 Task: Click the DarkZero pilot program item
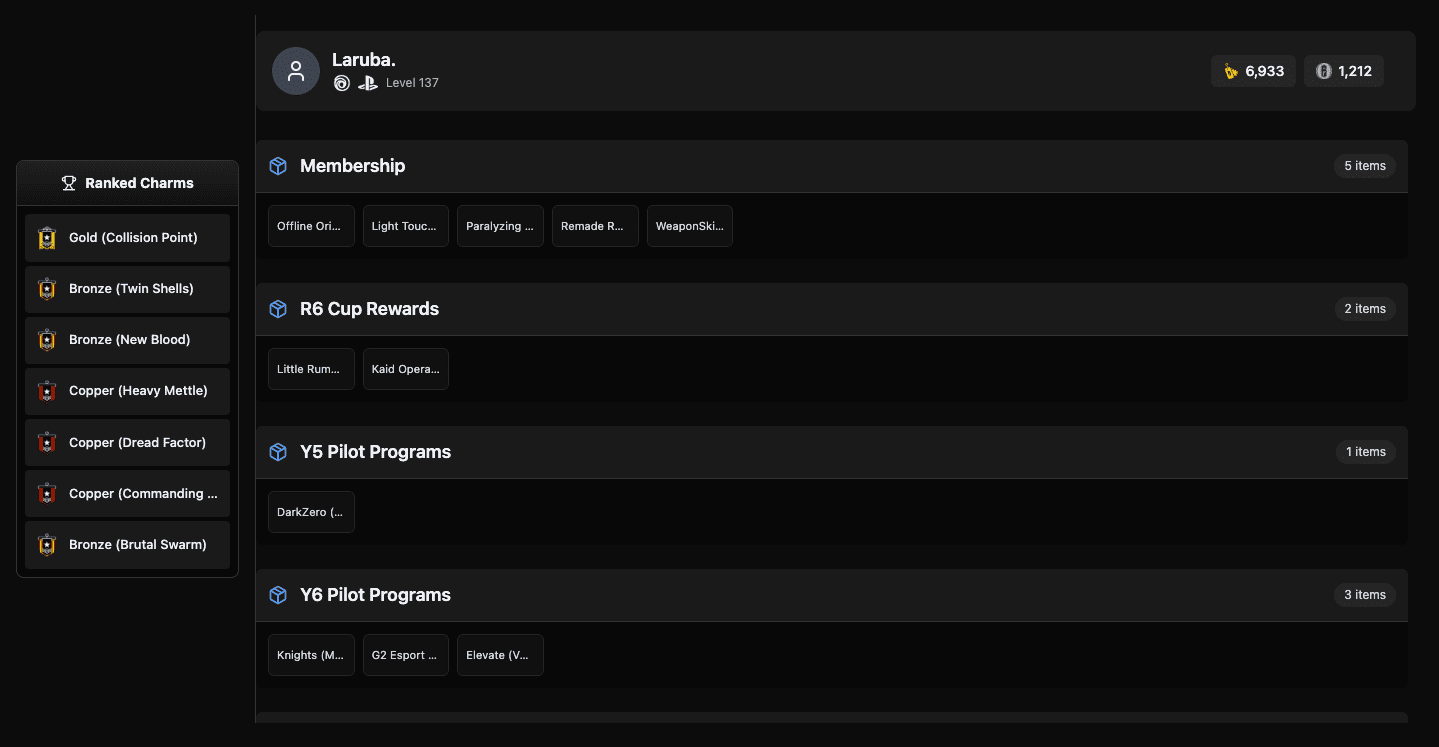click(x=311, y=512)
